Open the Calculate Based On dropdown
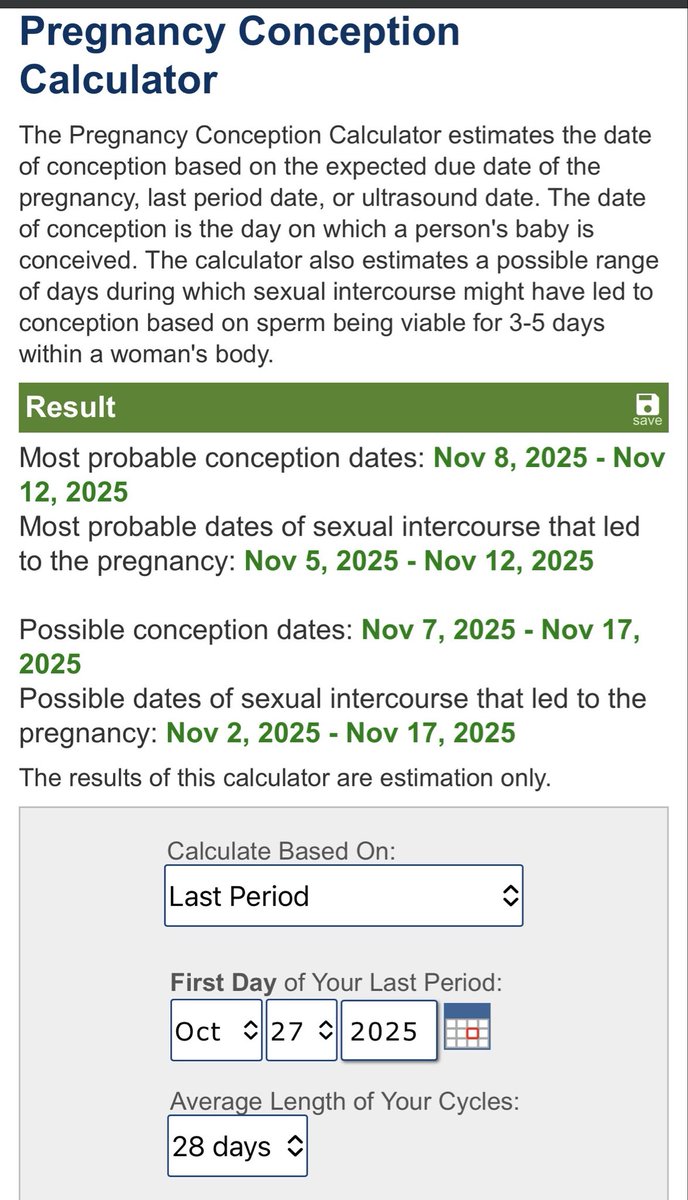Viewport: 688px width, 1200px height. click(x=344, y=895)
